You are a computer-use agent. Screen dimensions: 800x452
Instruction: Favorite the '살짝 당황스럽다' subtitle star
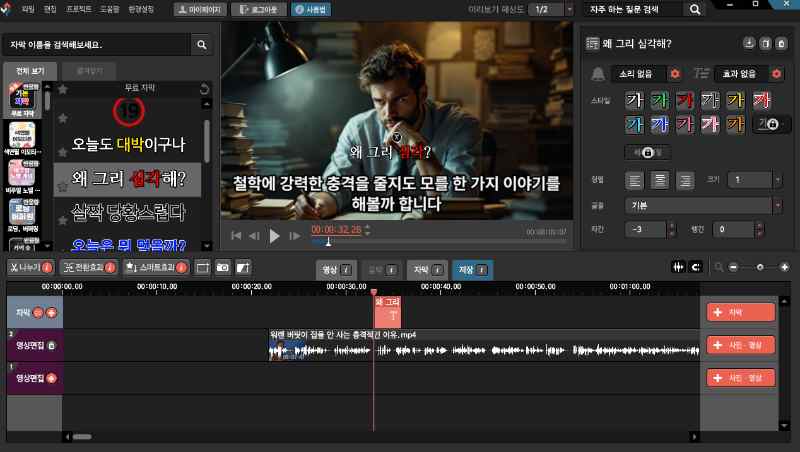(63, 220)
